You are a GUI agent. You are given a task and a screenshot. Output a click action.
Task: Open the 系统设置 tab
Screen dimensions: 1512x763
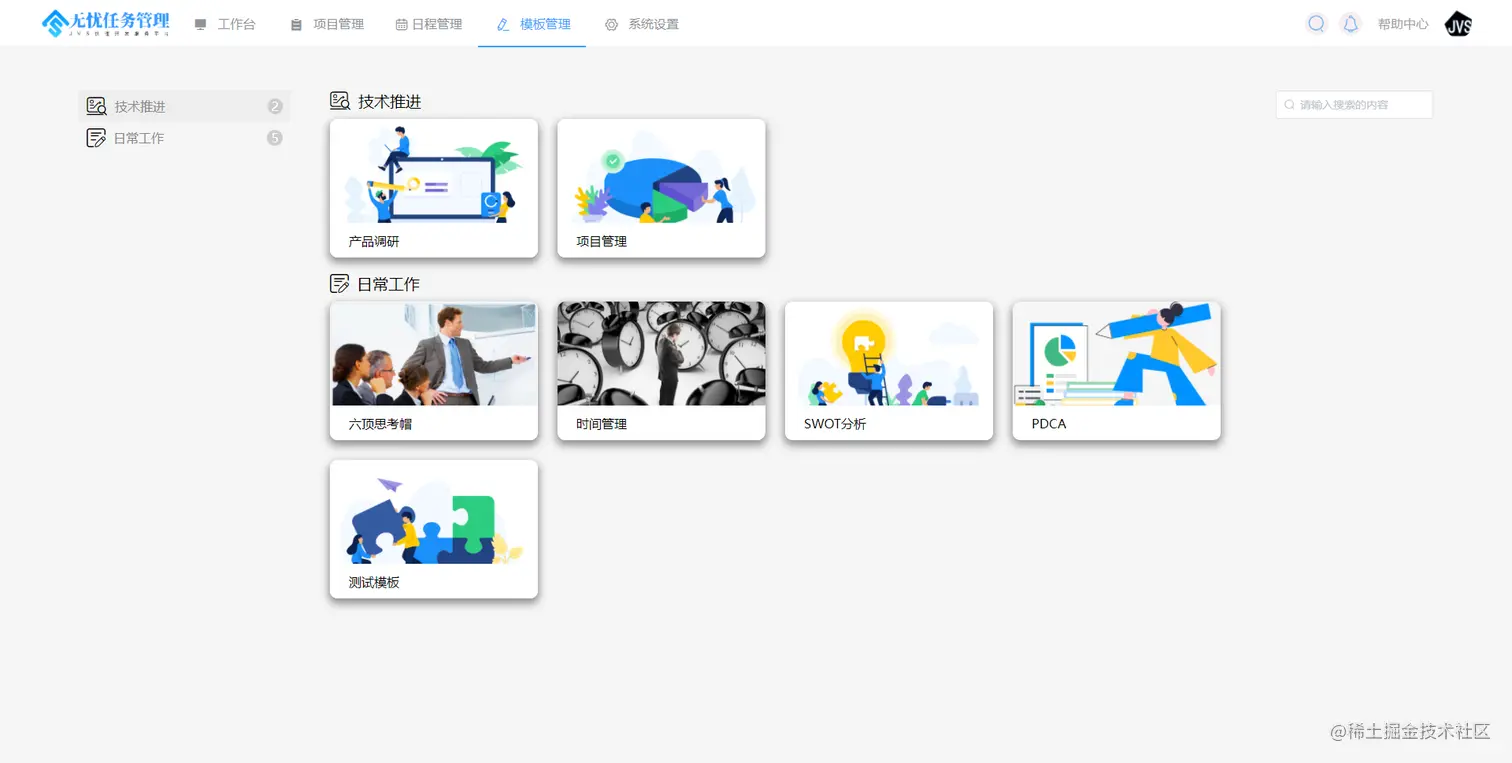point(642,24)
